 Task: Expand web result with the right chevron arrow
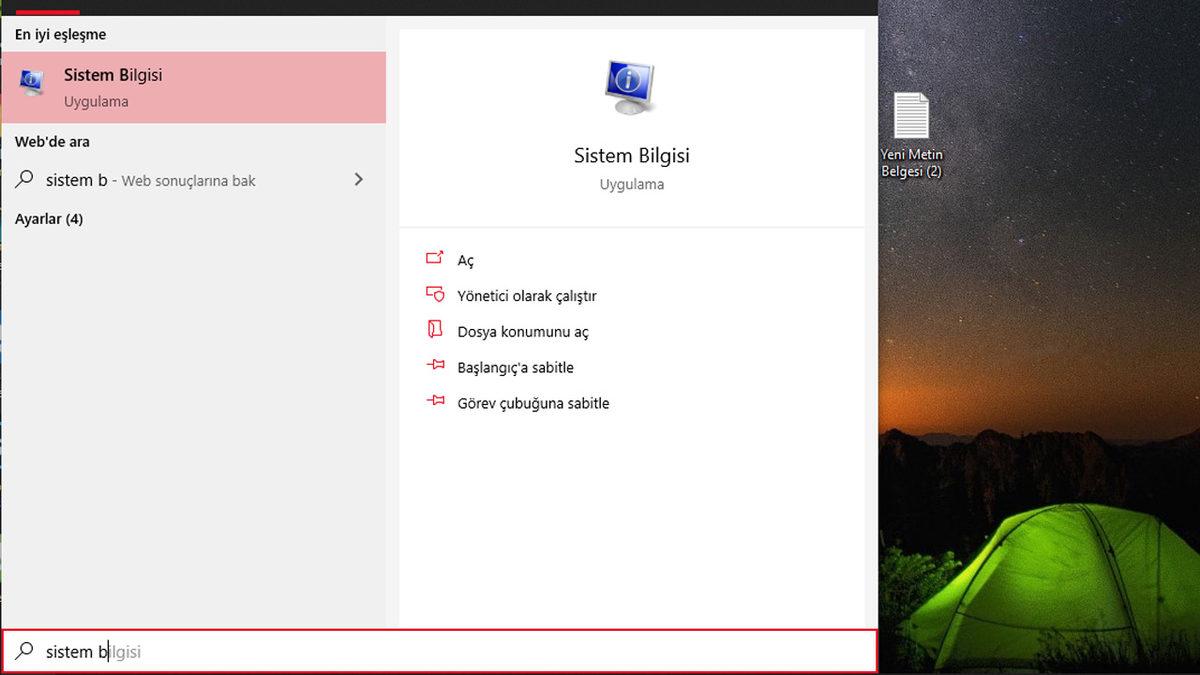click(359, 180)
